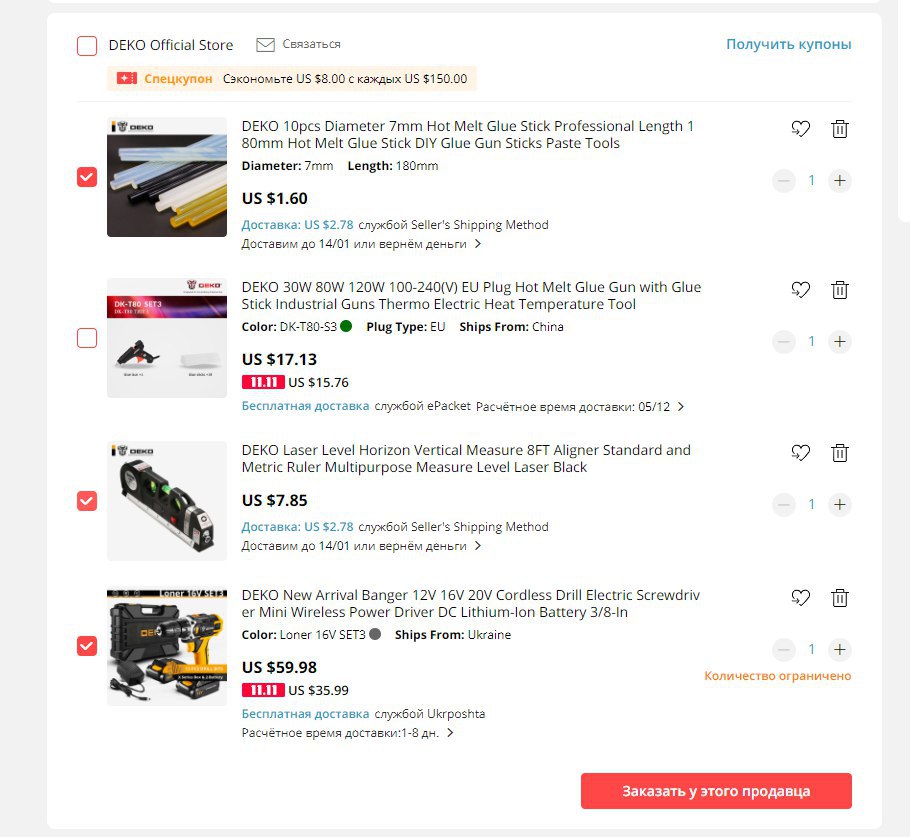The image size is (910, 837).
Task: Remove the laser level with trash icon
Action: pyautogui.click(x=839, y=453)
